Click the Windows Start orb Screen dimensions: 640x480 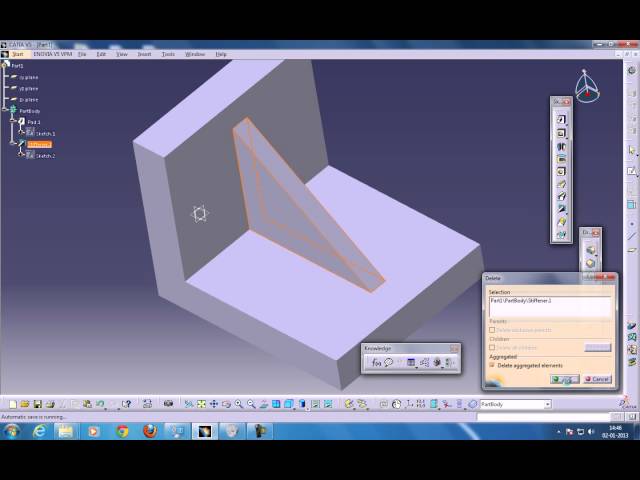point(11,431)
